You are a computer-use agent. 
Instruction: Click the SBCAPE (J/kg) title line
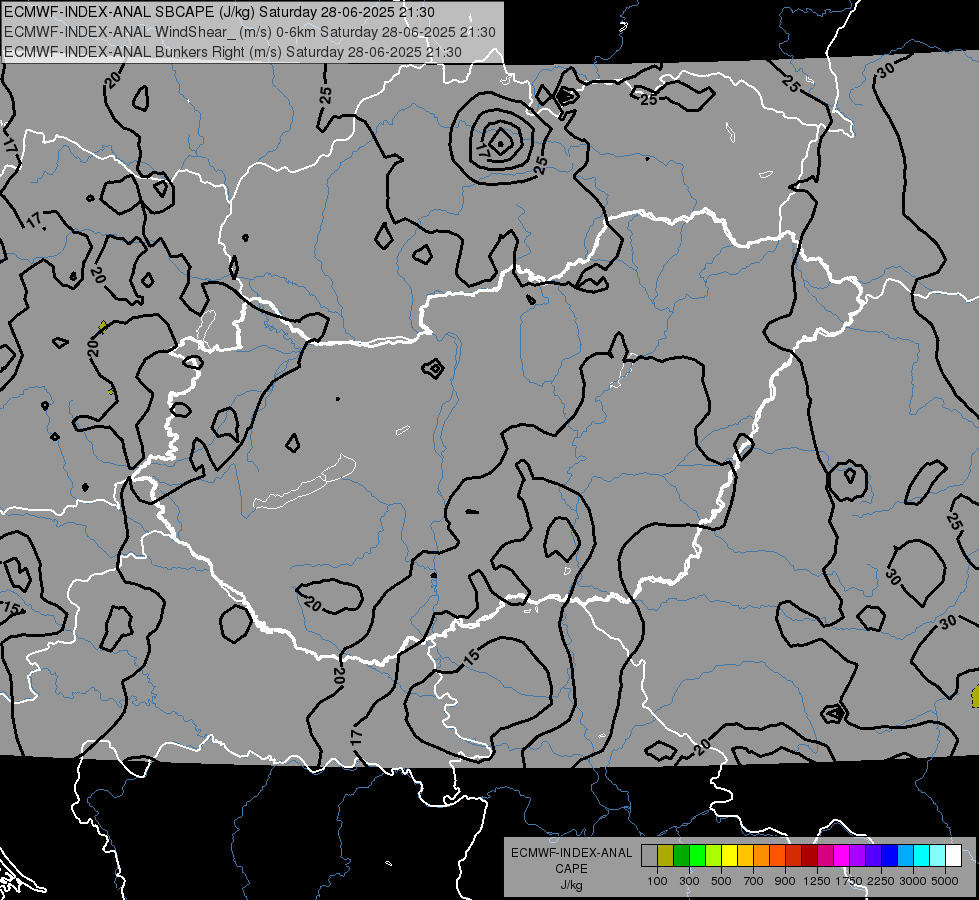(x=220, y=12)
